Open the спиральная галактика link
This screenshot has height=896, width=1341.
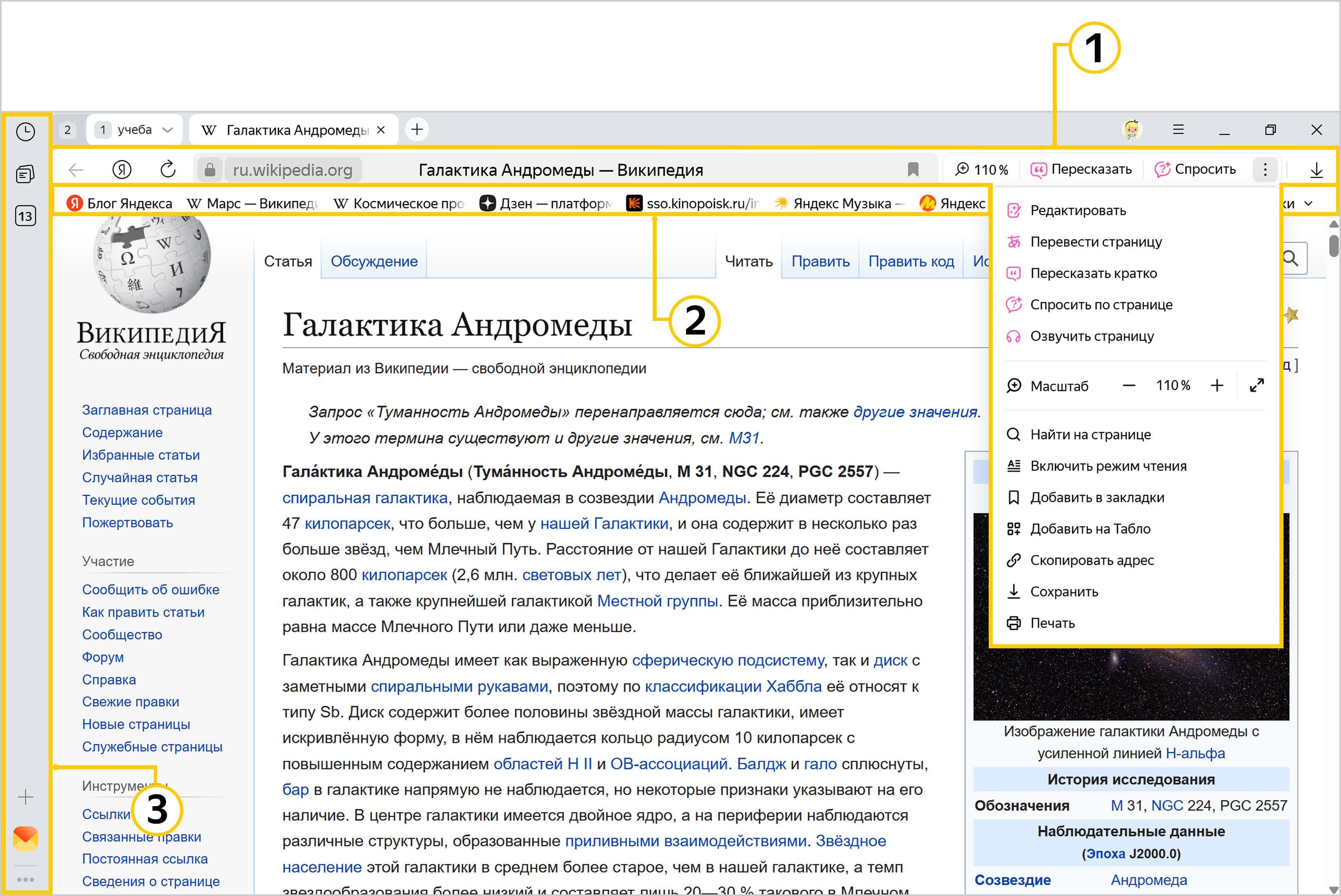[x=365, y=498]
